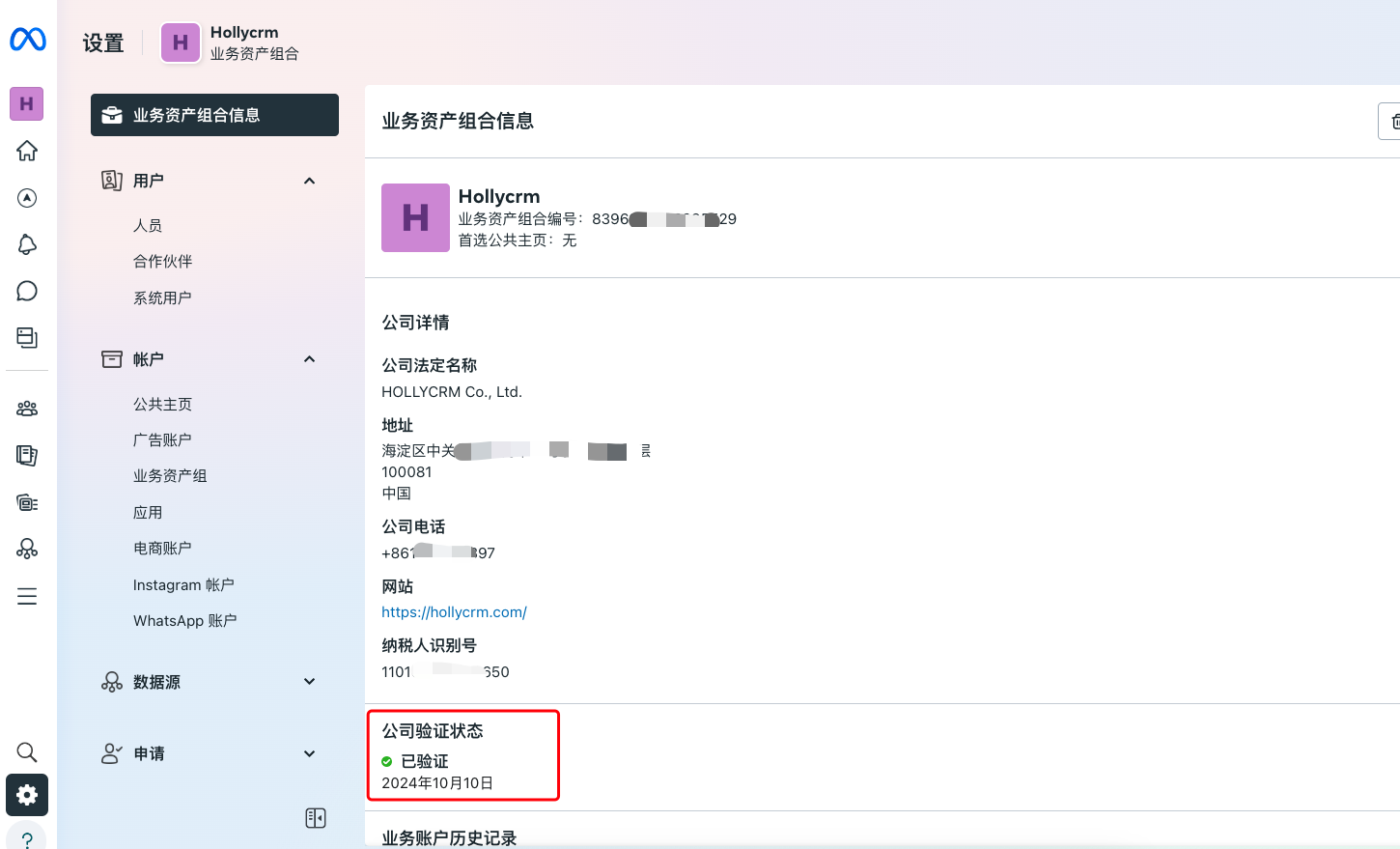Collapse the sidebar panel icon

point(316,818)
